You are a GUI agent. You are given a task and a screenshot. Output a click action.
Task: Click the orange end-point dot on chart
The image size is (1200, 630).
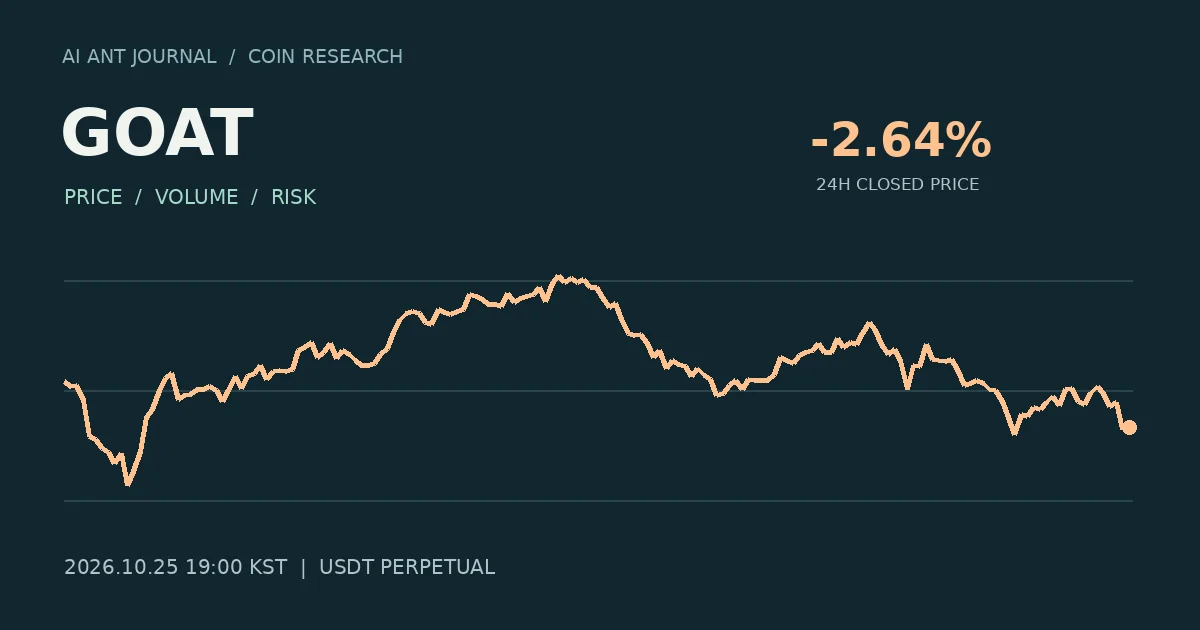point(1129,427)
